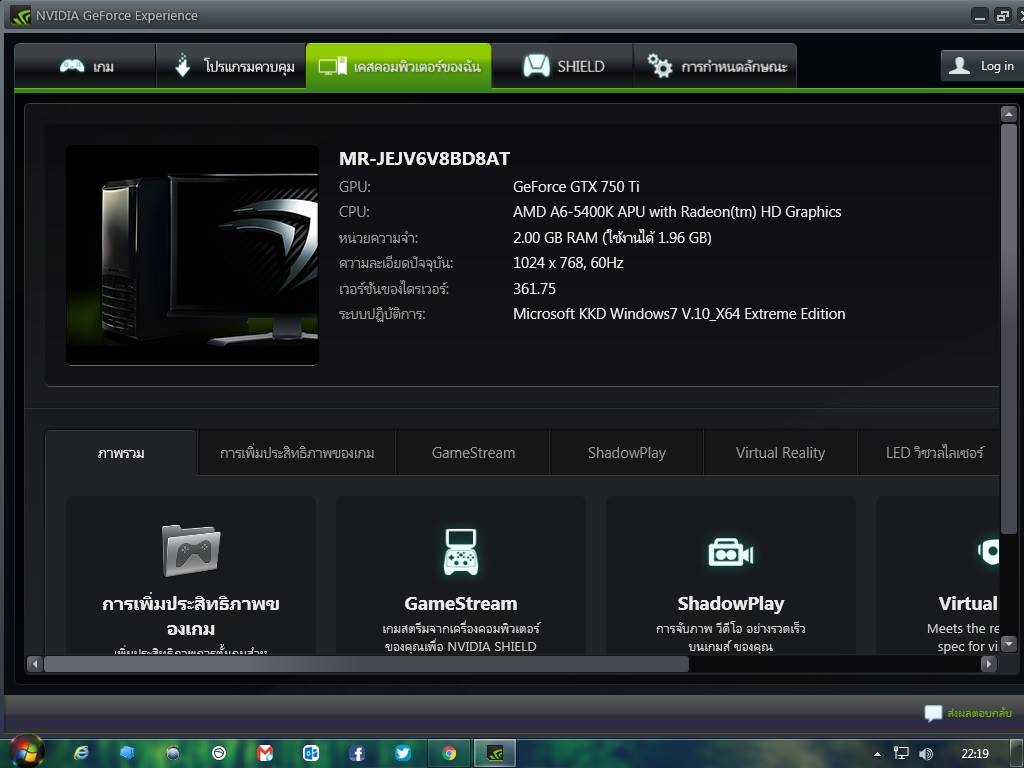1024x768 pixels.
Task: Click the horizontal scrollbar right arrow
Action: click(989, 664)
